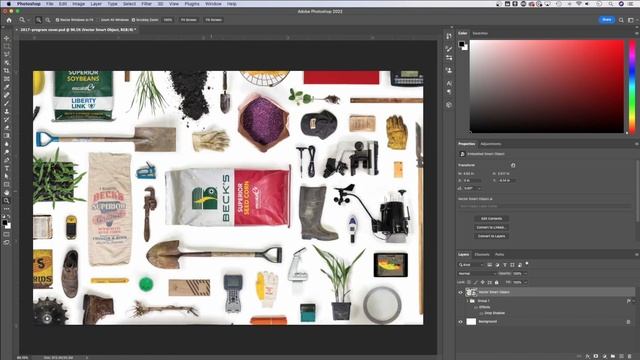Viewport: 640px width, 360px height.
Task: Select the History Brush tool
Action: 7,120
